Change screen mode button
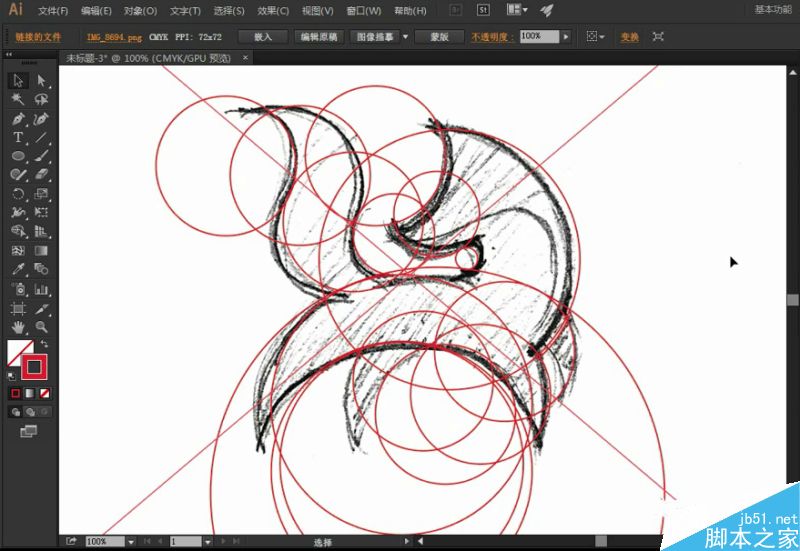Image resolution: width=800 pixels, height=551 pixels. 29,432
